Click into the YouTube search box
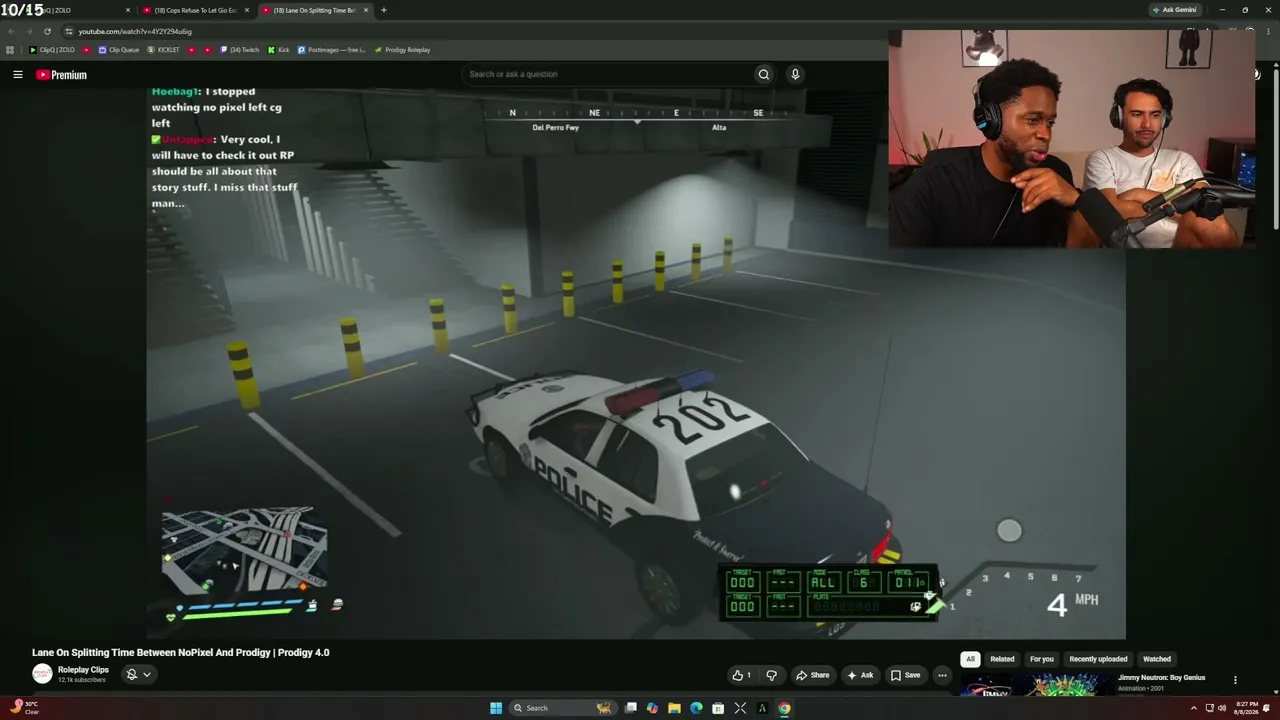Viewport: 1280px width, 720px height. [x=610, y=74]
